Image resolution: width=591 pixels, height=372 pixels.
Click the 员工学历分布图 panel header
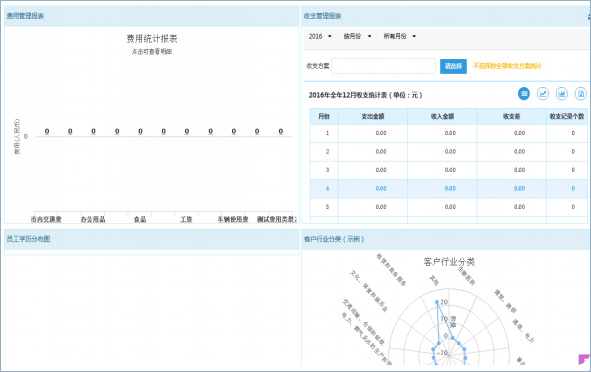click(152, 239)
